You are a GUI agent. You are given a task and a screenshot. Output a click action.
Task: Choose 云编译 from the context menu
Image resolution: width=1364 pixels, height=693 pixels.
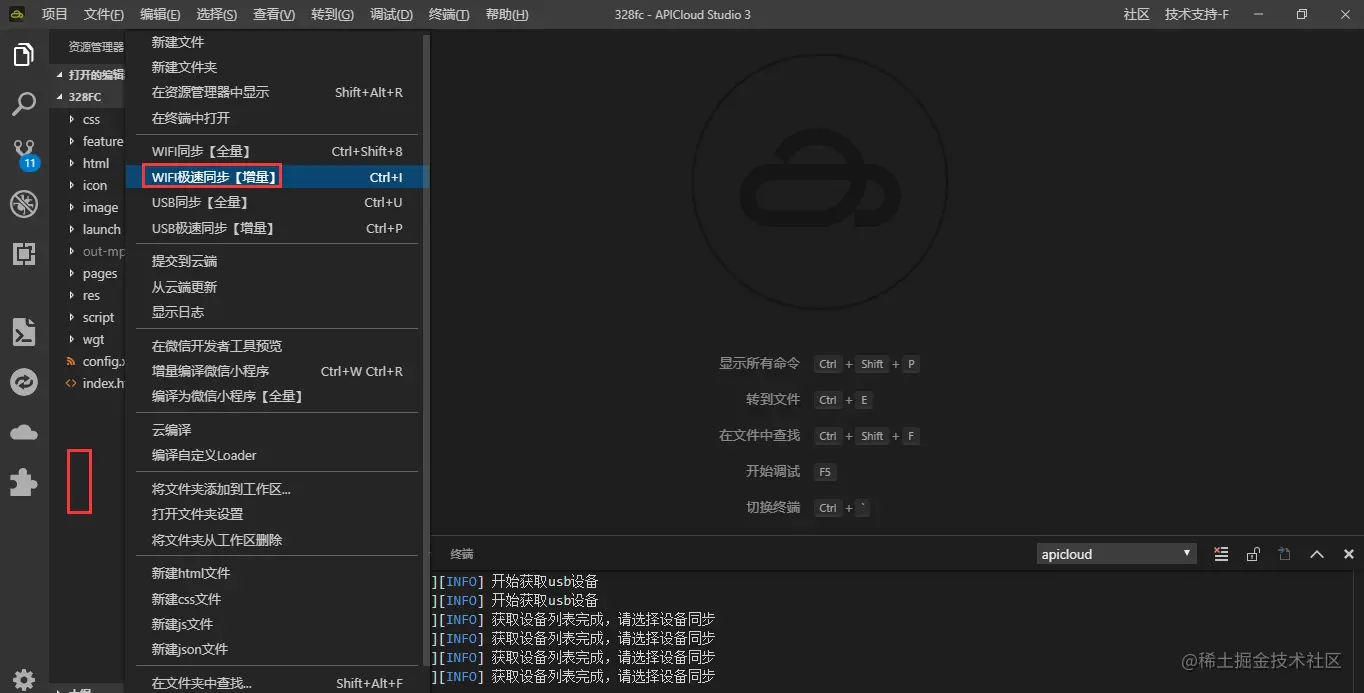(x=277, y=430)
